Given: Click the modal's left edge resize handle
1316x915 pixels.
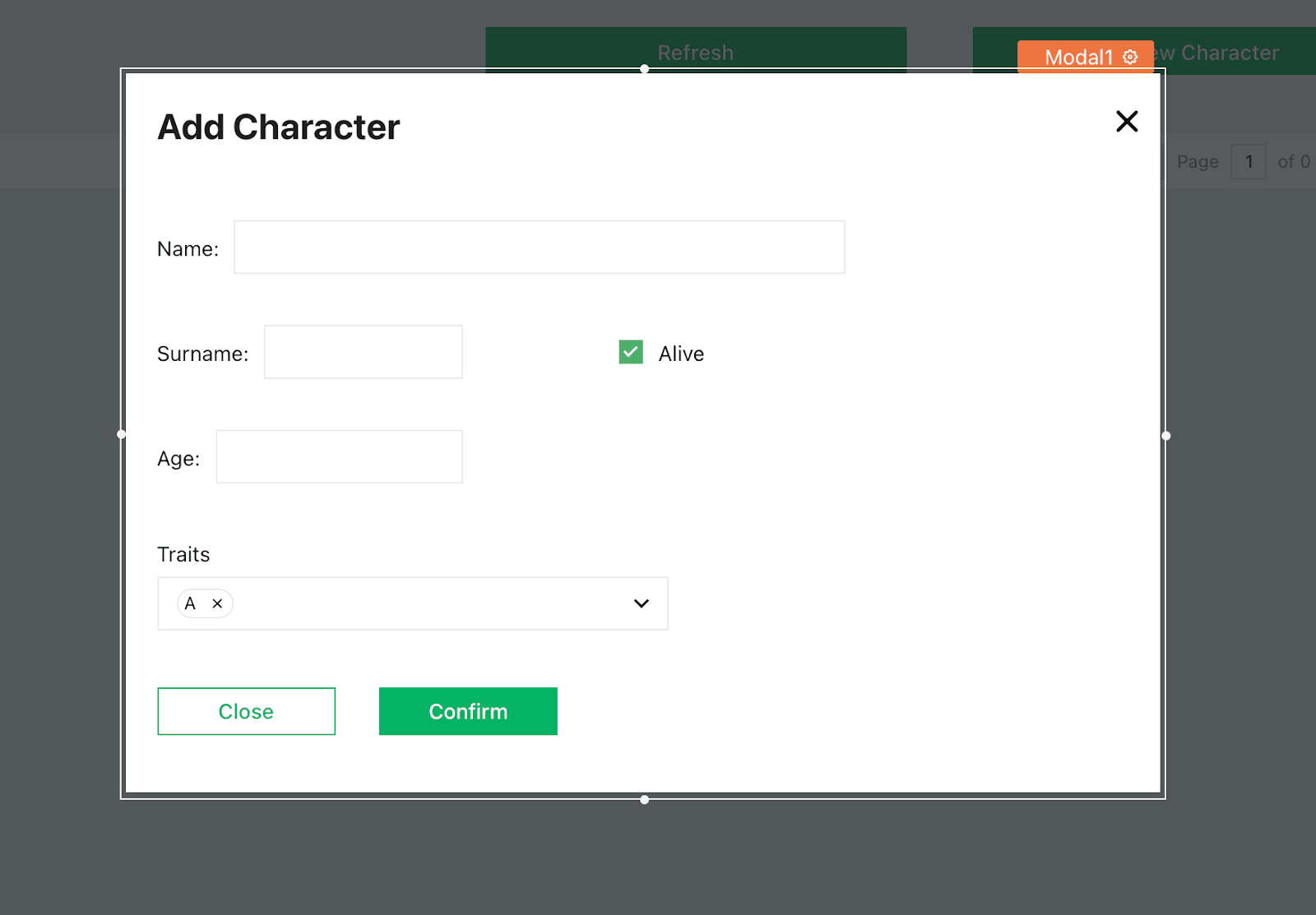Looking at the screenshot, I should tap(122, 434).
